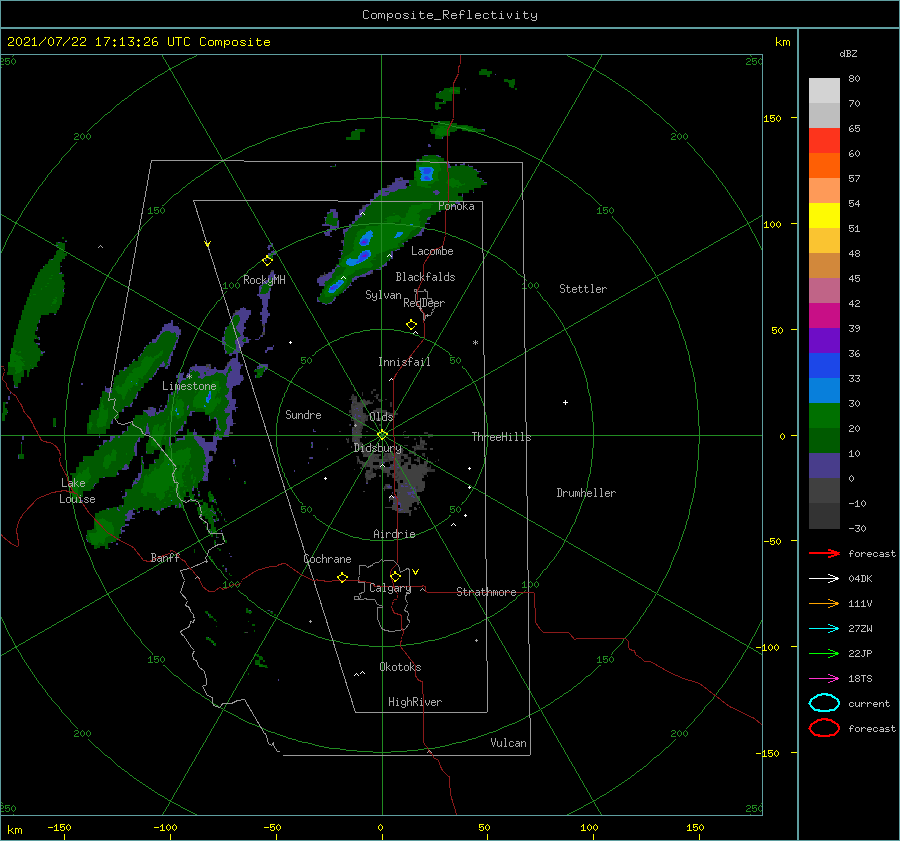Click the Cochrane city label
Image resolution: width=900 pixels, height=841 pixels.
[x=327, y=559]
